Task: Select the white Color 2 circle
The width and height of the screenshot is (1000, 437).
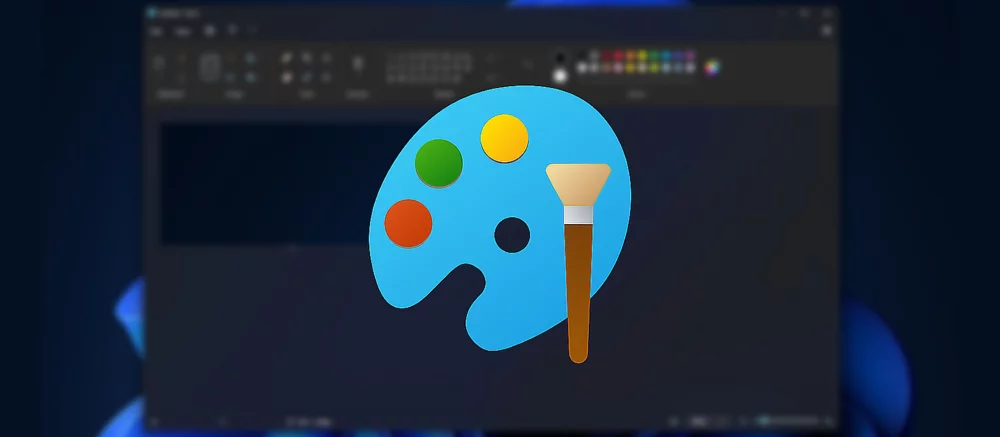Action: coord(560,77)
